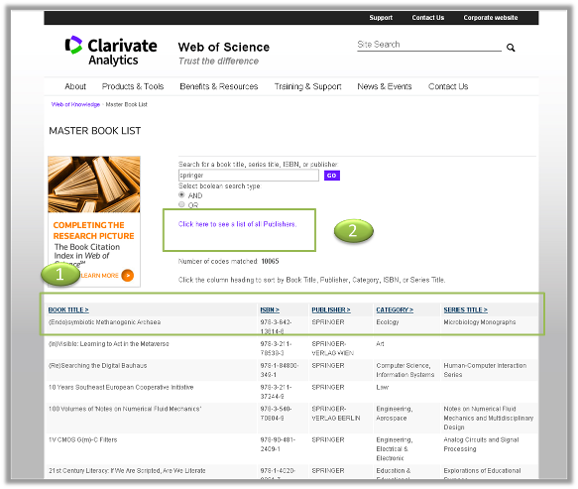578x489 pixels.
Task: Click the SPRINGER-VERLAG BERLIN publisher cell
Action: tap(336, 413)
